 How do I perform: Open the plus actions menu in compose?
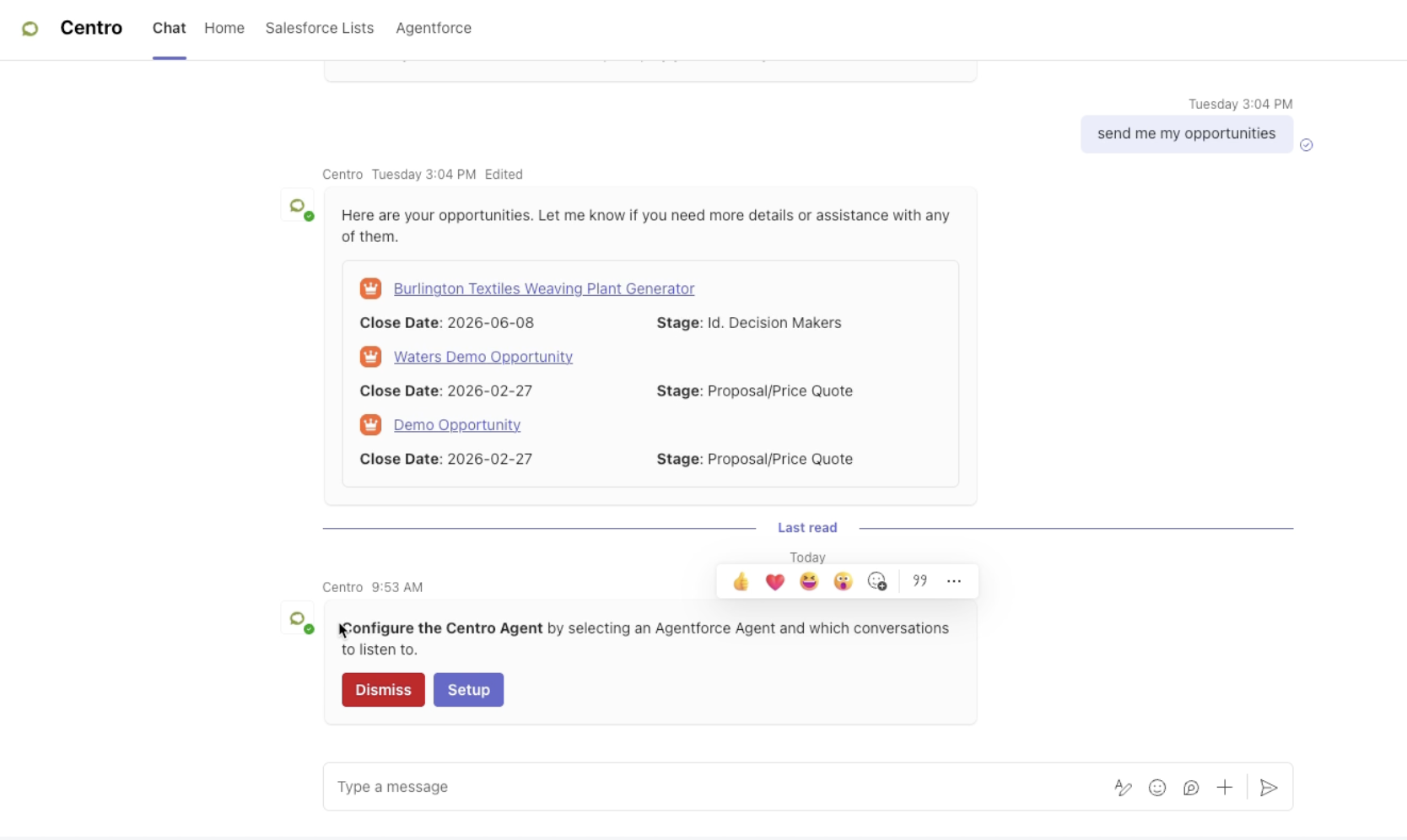[x=1225, y=788]
